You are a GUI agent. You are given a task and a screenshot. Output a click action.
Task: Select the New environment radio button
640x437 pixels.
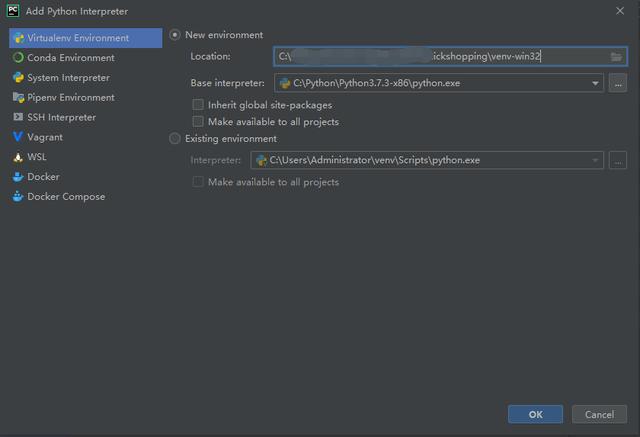tap(175, 35)
